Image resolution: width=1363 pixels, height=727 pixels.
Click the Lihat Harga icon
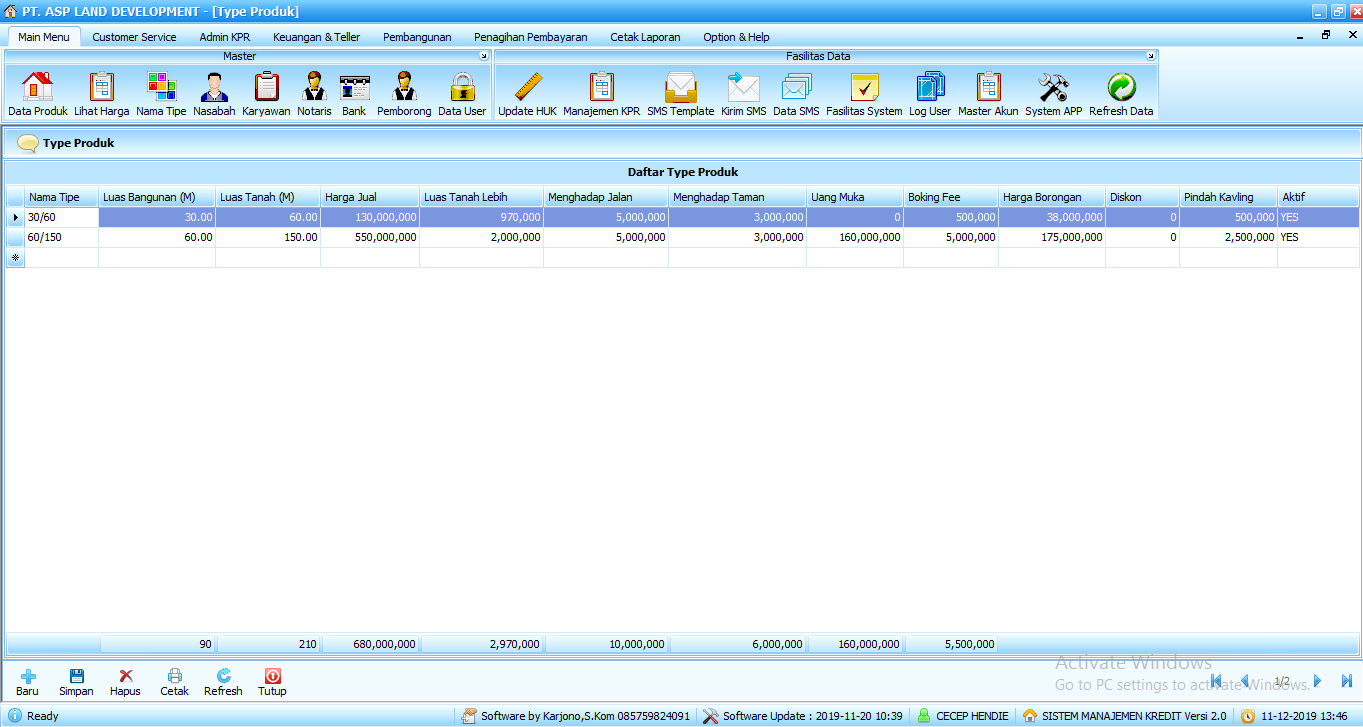[x=101, y=94]
